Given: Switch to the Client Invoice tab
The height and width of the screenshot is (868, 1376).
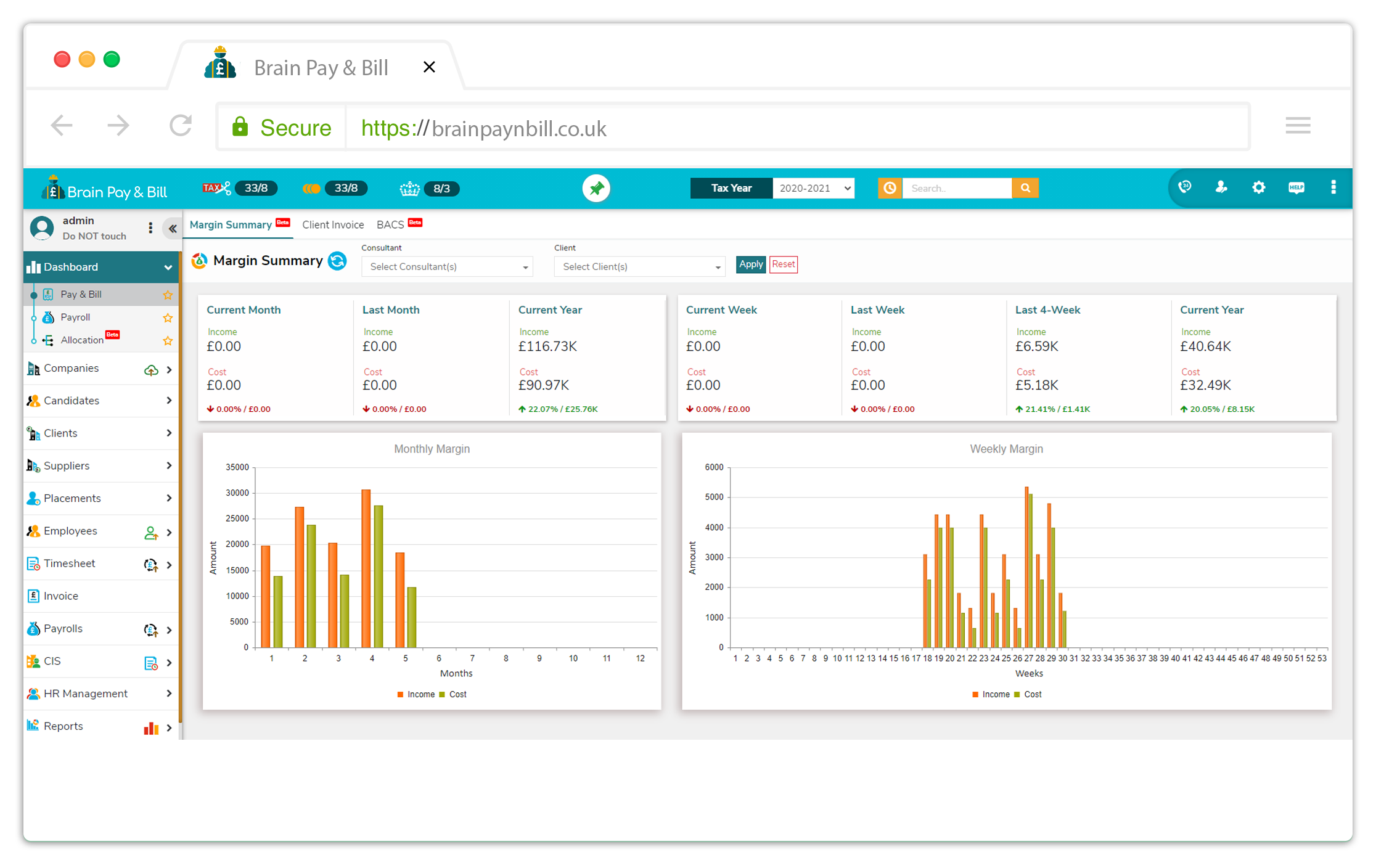Looking at the screenshot, I should pyautogui.click(x=333, y=224).
